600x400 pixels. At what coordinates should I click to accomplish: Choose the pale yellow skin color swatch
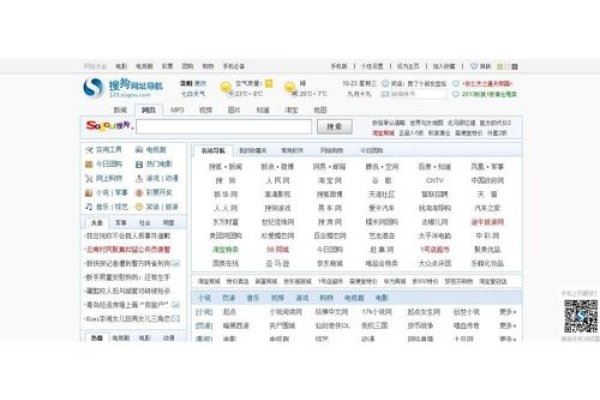click(507, 67)
